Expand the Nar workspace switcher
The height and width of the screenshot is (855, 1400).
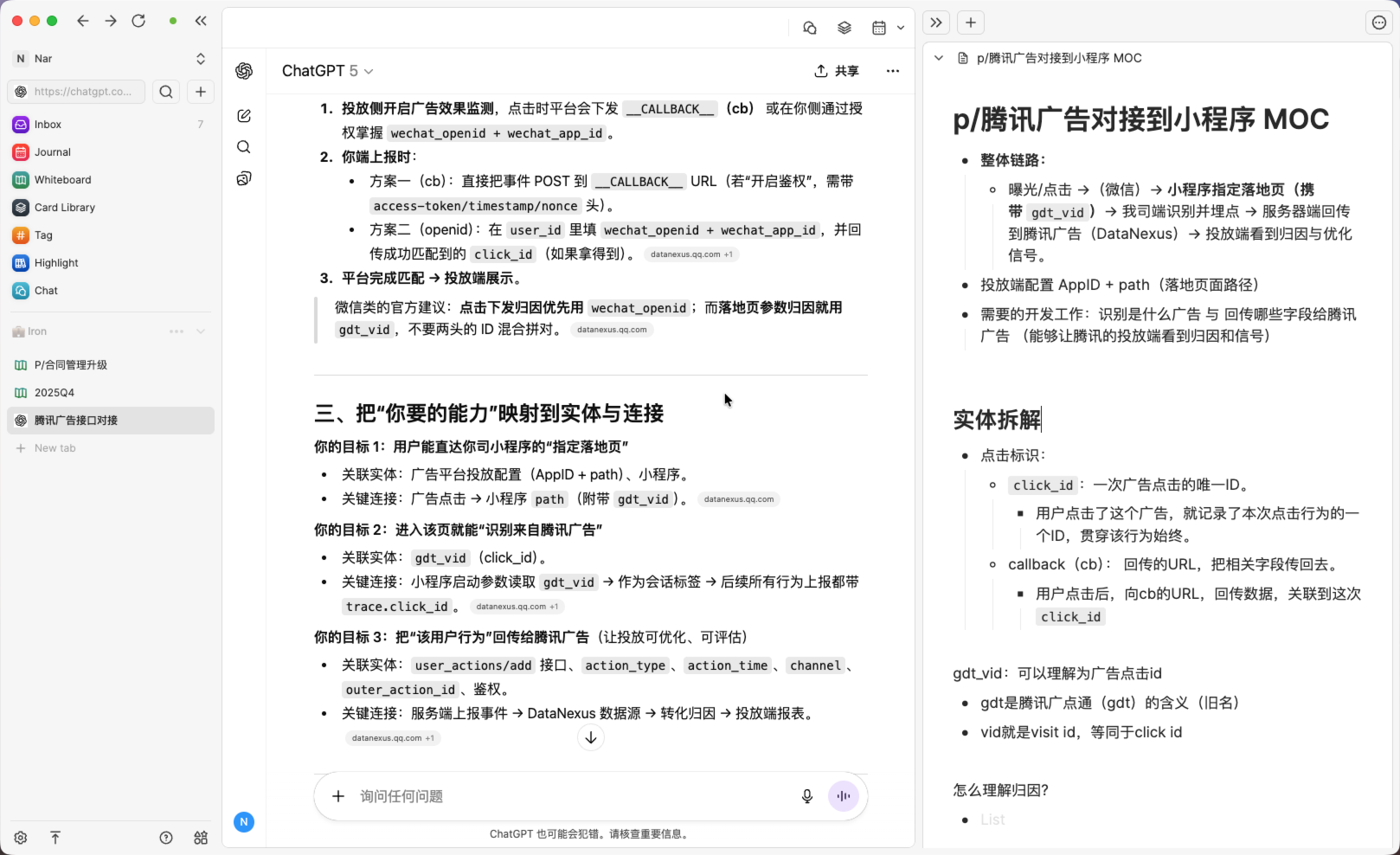tap(201, 59)
